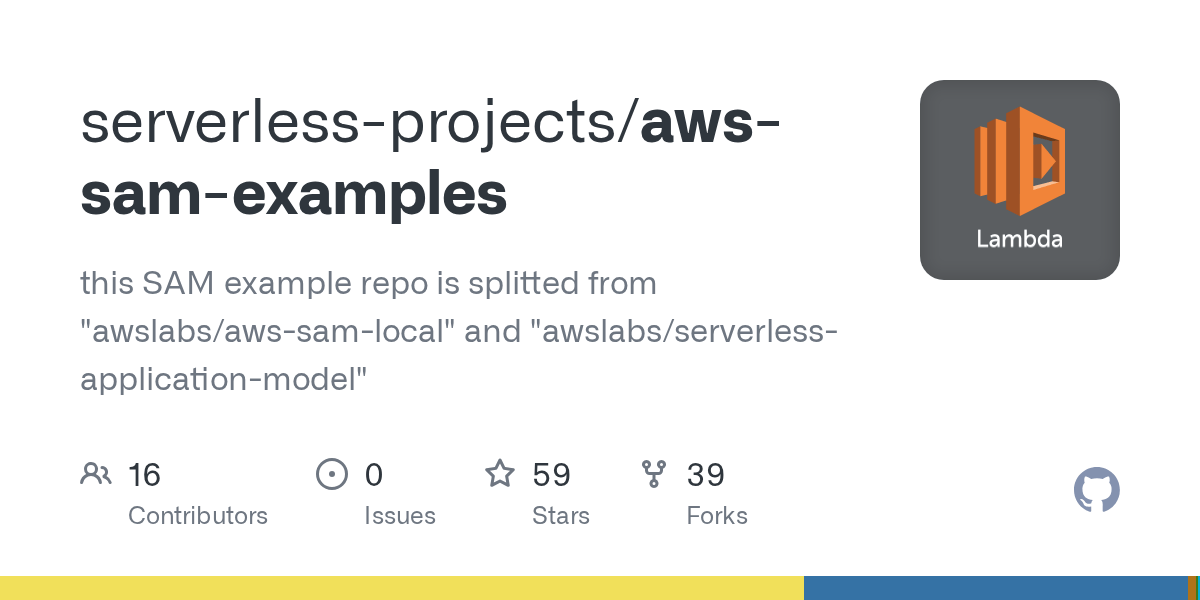Click the Contributors people icon
1200x600 pixels.
[x=96, y=473]
